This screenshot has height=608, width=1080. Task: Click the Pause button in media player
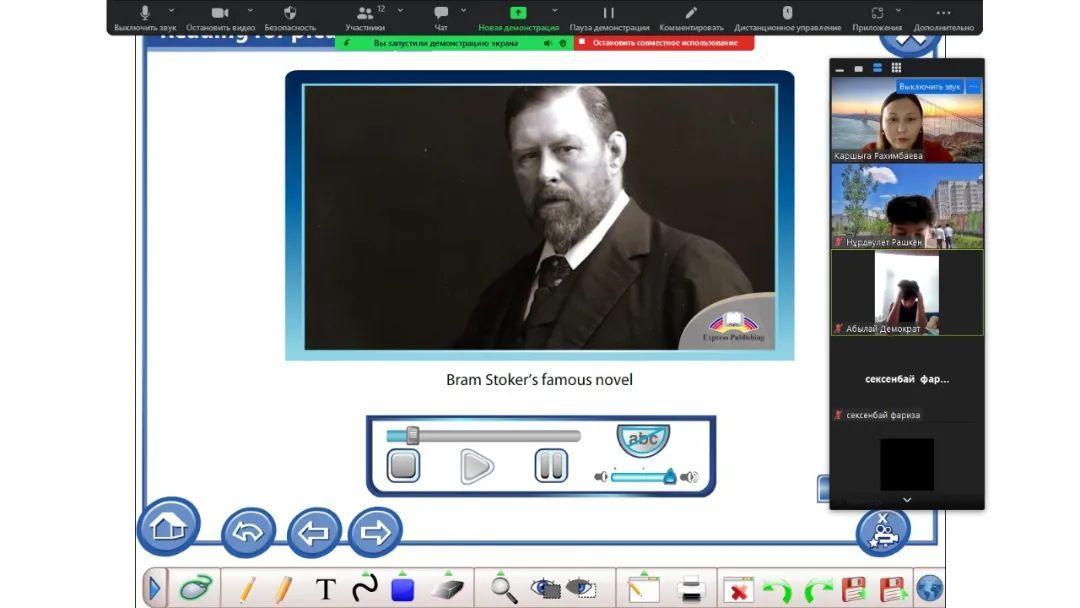click(x=551, y=465)
